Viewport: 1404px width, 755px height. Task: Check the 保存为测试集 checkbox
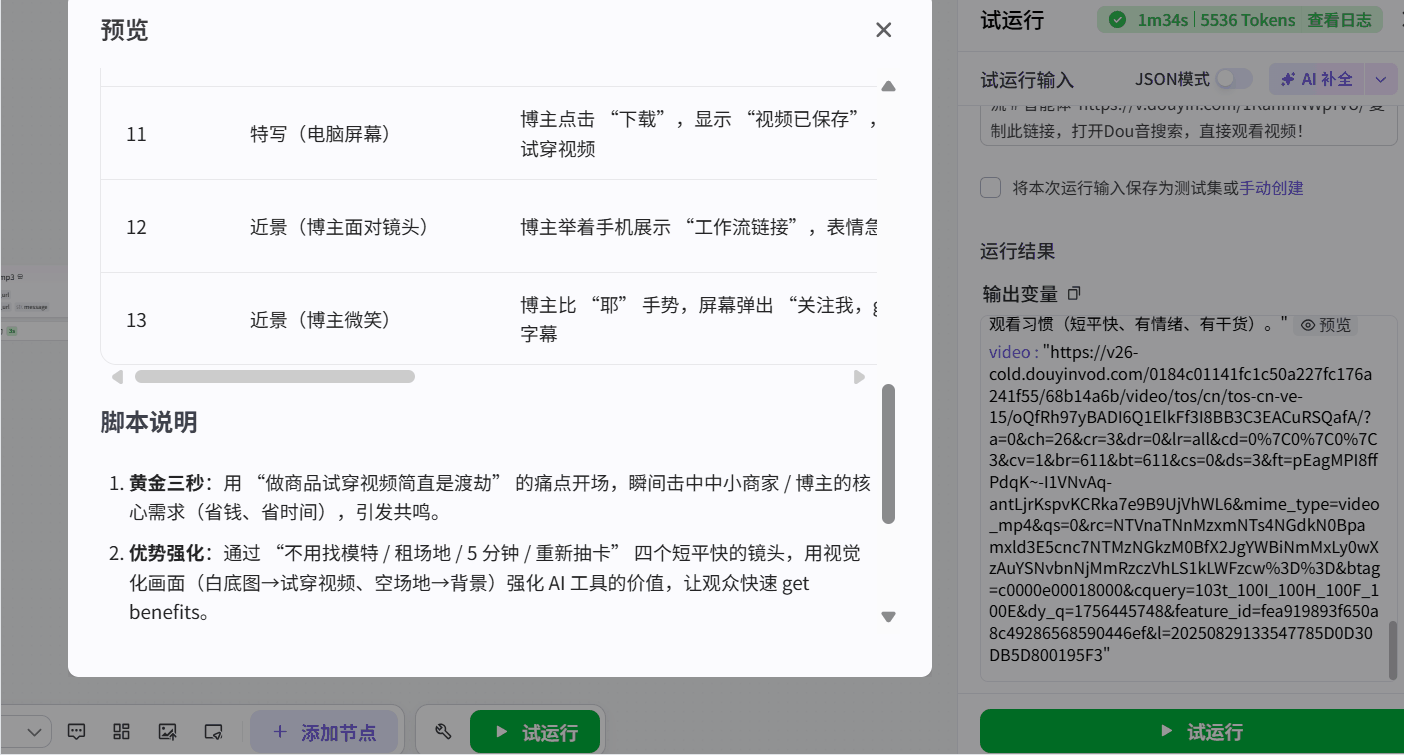coord(991,187)
